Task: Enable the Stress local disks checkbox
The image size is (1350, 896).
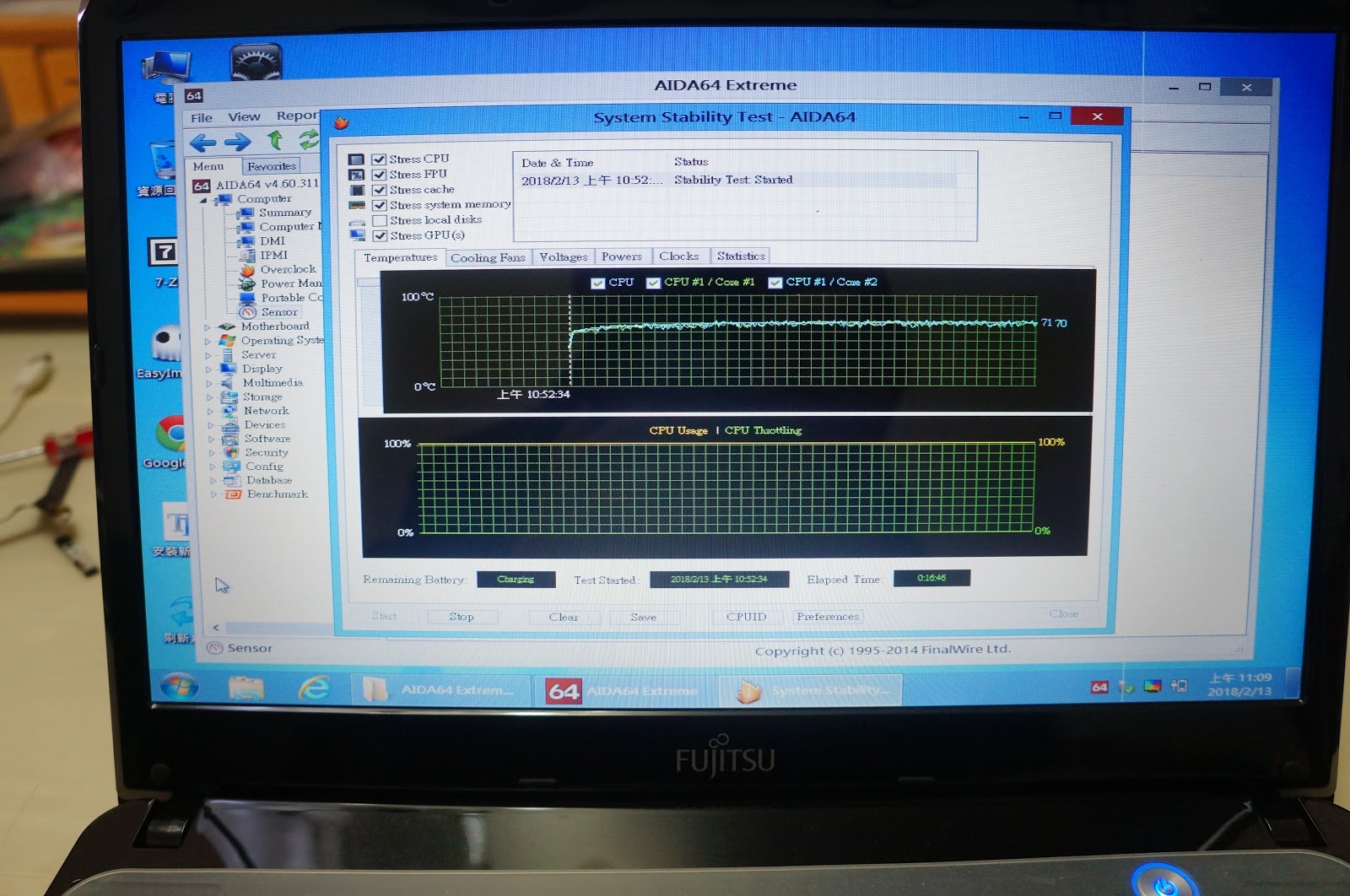Action: [380, 220]
